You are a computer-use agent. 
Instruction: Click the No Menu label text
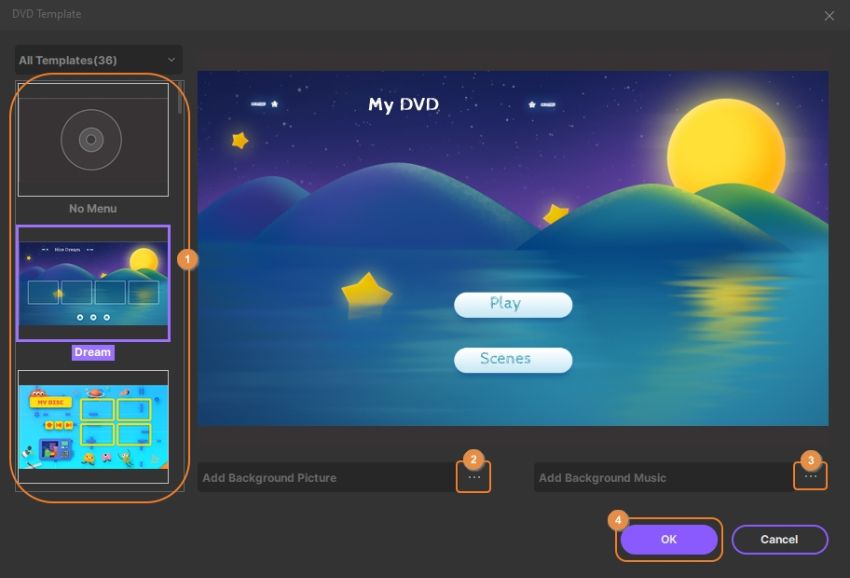pos(92,208)
